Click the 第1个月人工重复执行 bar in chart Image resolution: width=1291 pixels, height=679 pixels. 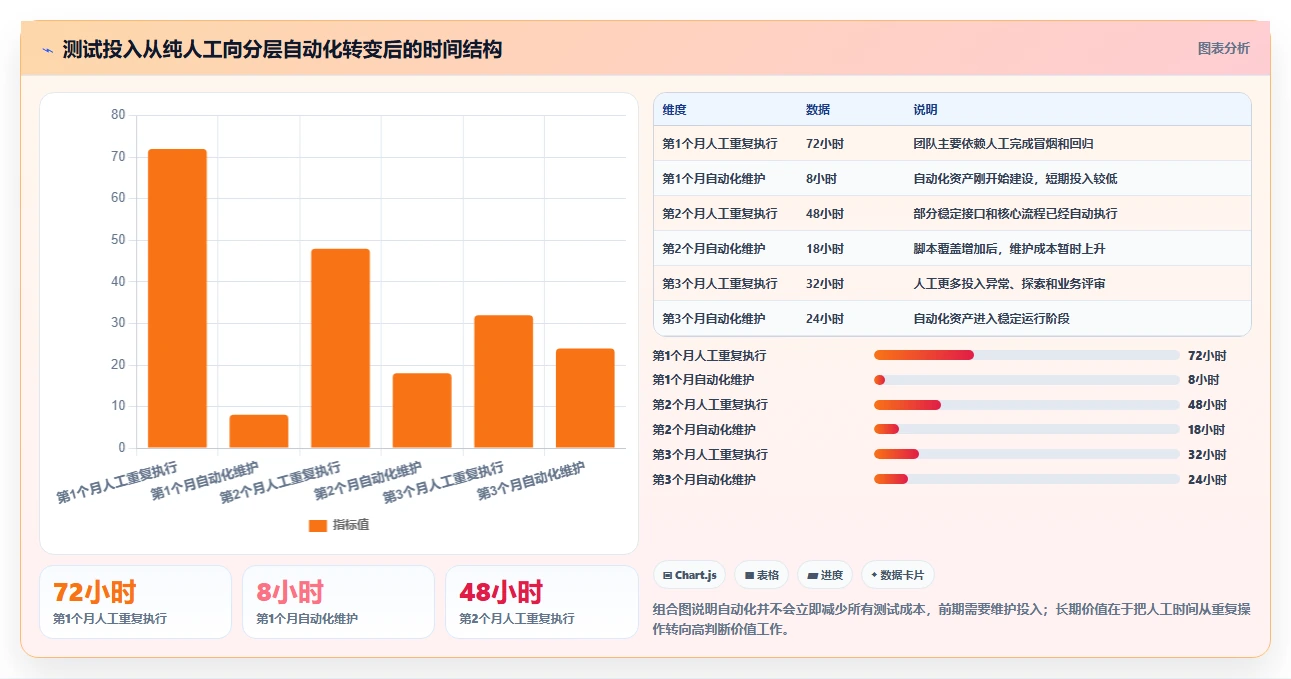pos(177,298)
